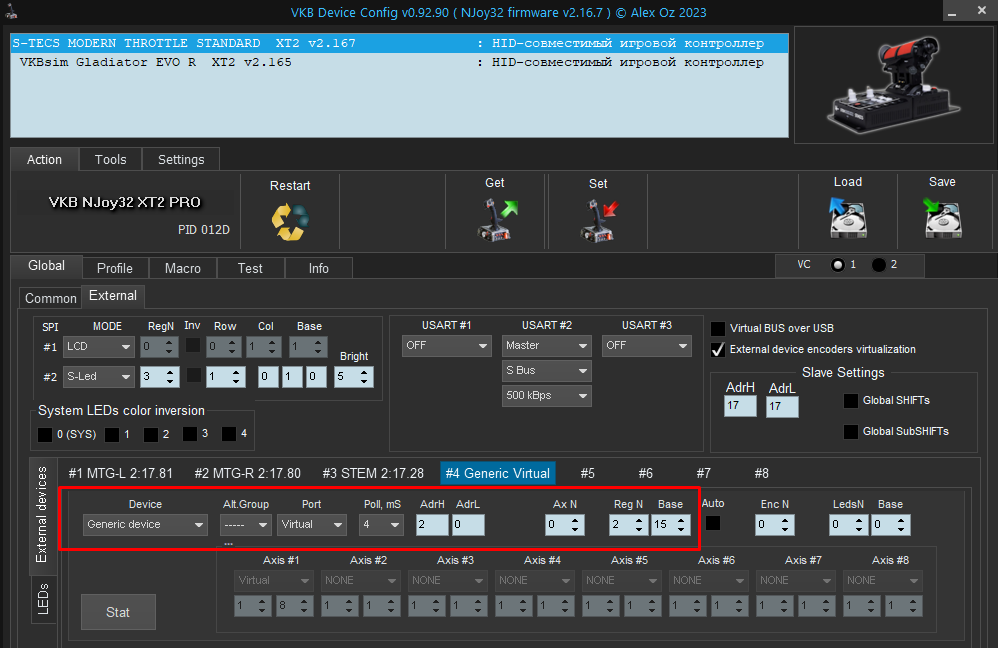Click the Slave AdrL input field

click(782, 407)
